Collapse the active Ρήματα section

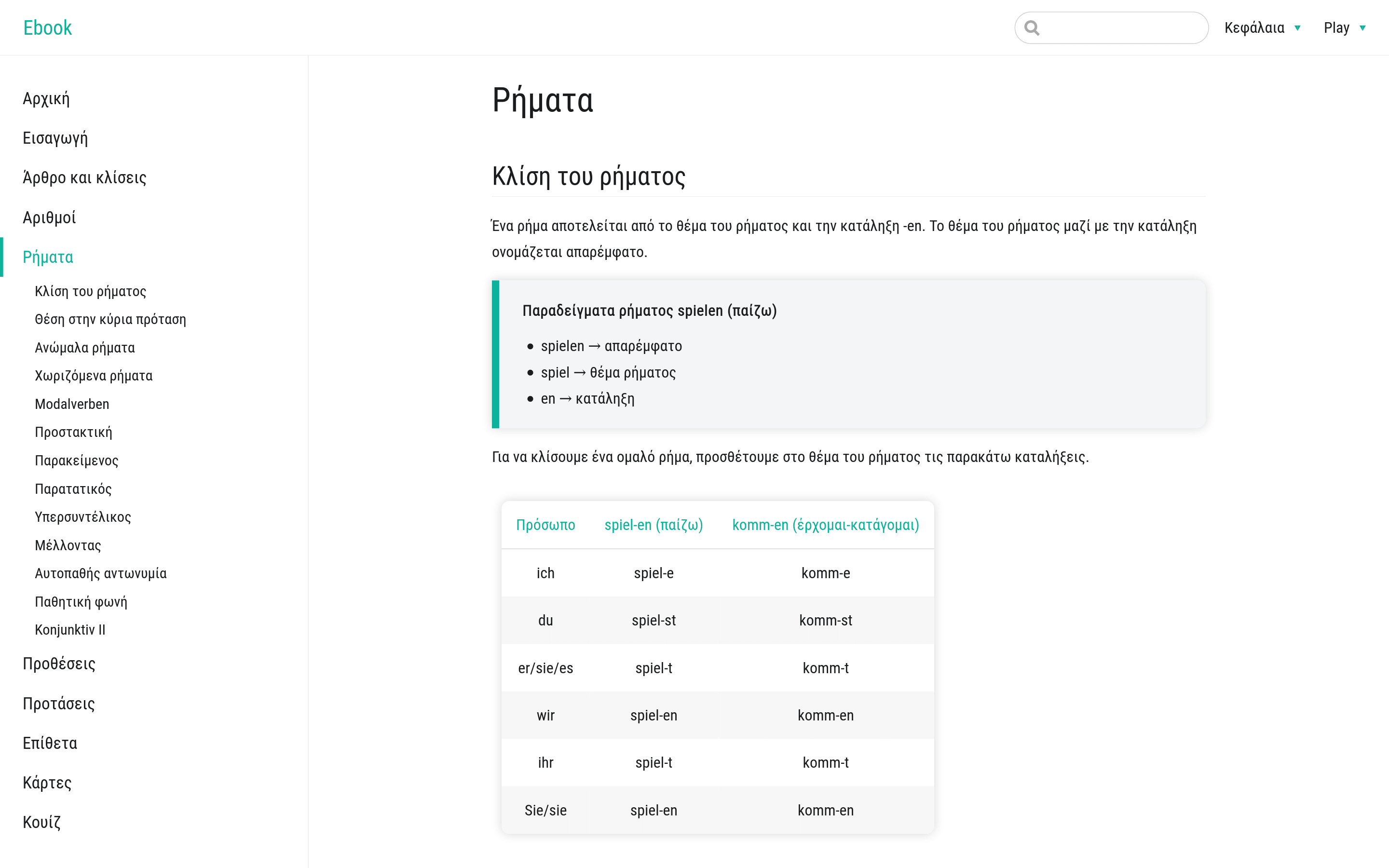pyautogui.click(x=48, y=257)
